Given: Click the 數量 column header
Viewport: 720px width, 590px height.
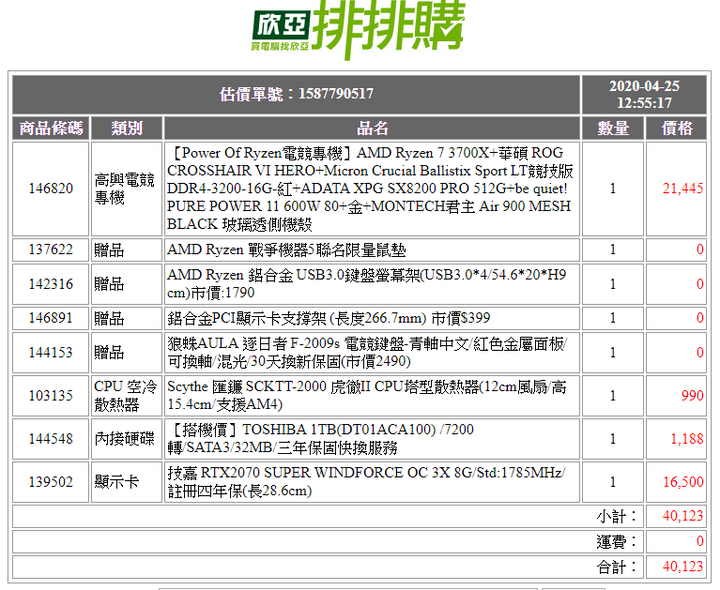Looking at the screenshot, I should (x=613, y=128).
